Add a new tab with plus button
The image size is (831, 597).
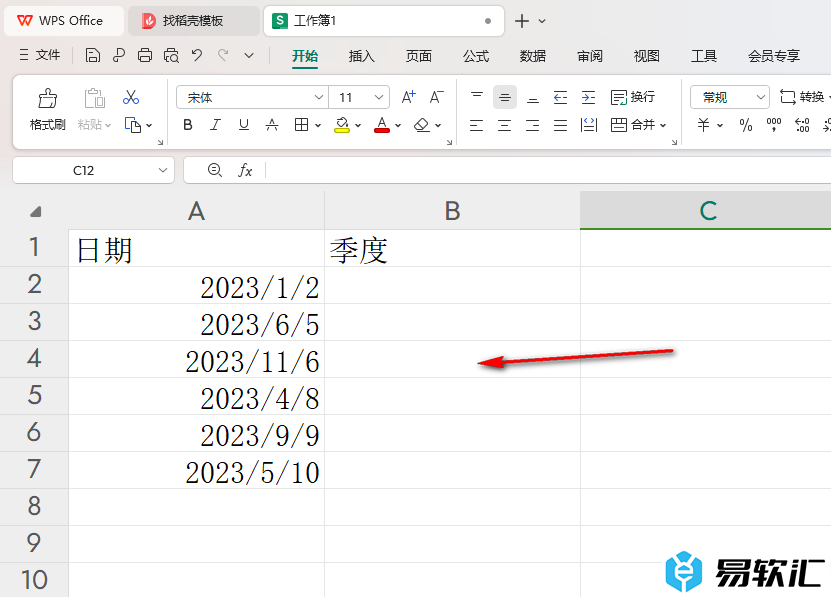[x=521, y=21]
